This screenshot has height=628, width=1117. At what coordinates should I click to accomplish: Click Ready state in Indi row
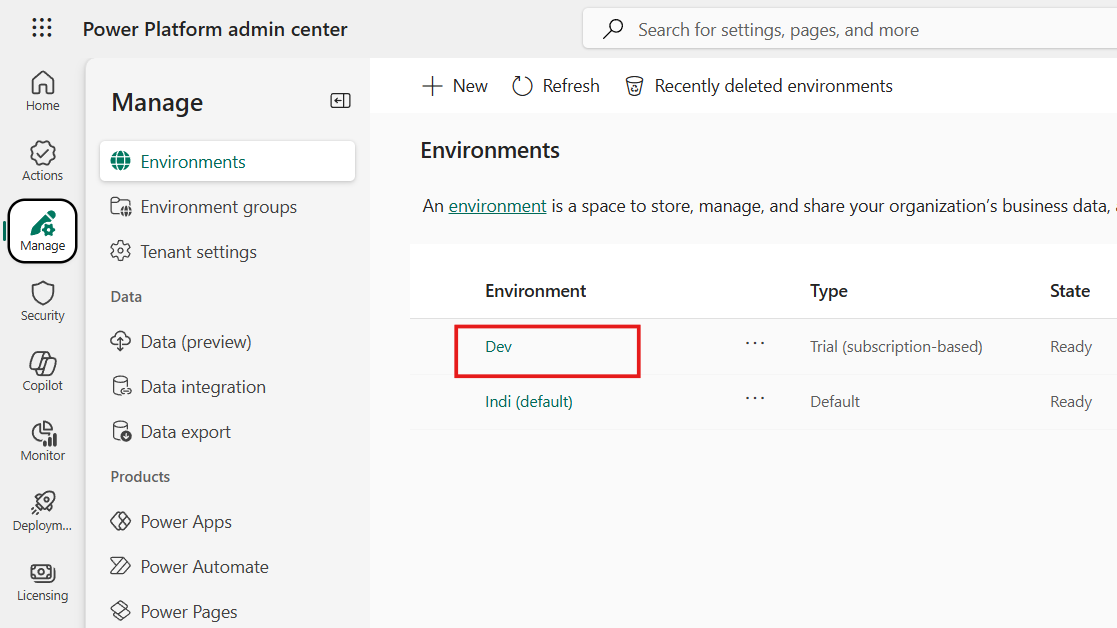point(1071,402)
